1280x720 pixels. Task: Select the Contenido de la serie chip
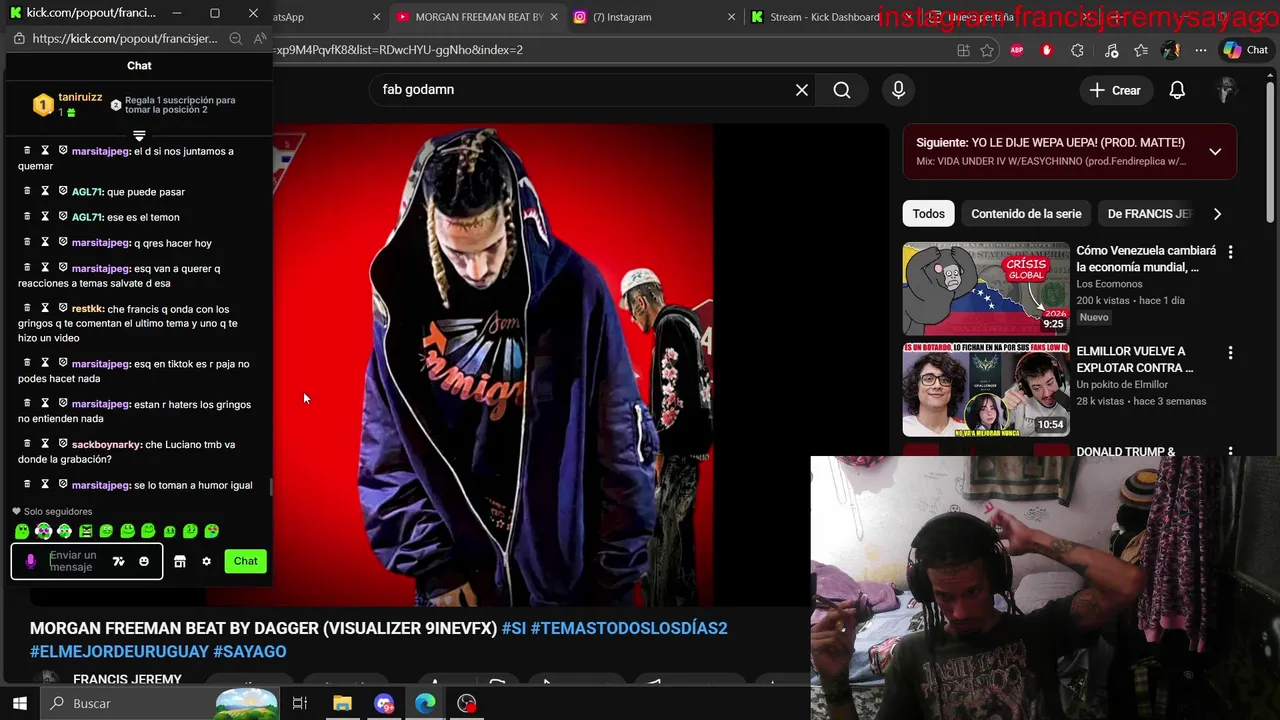[x=1026, y=214]
